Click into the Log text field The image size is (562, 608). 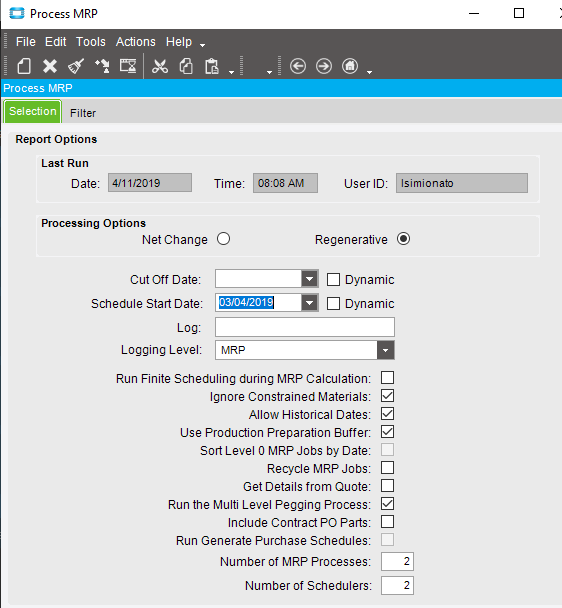click(305, 327)
